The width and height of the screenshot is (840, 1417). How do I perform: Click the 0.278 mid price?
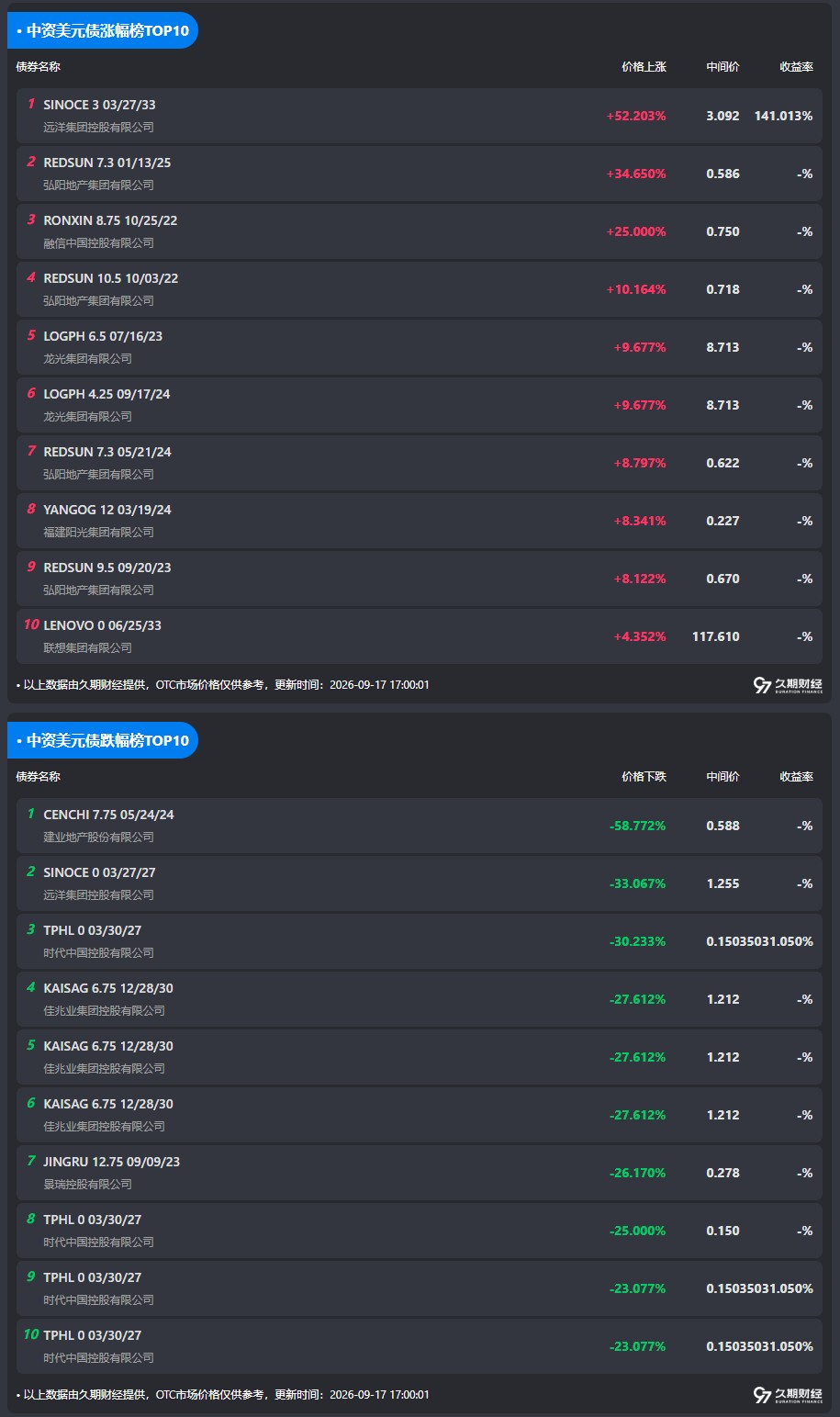(722, 1173)
